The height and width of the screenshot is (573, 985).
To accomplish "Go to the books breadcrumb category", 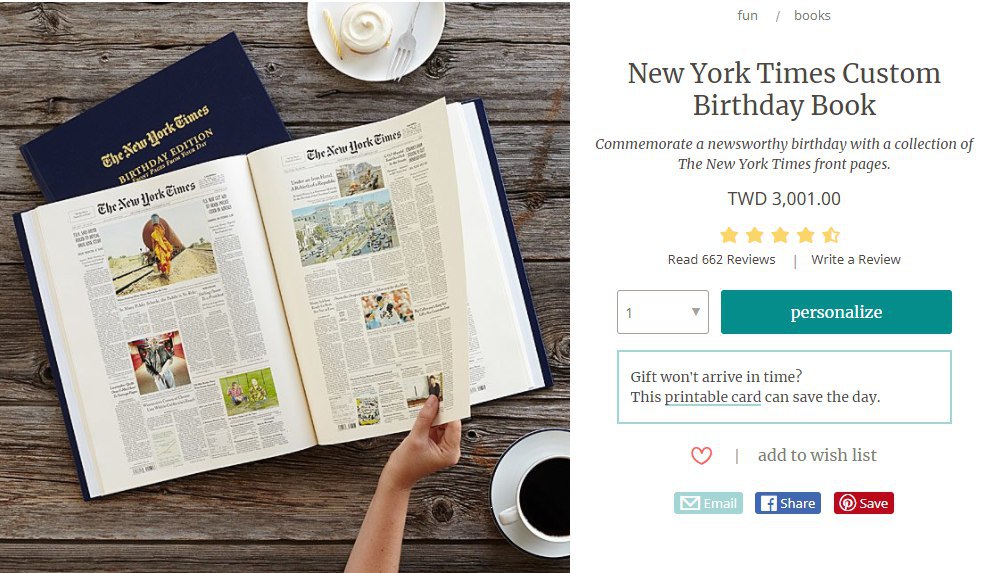I will (812, 15).
